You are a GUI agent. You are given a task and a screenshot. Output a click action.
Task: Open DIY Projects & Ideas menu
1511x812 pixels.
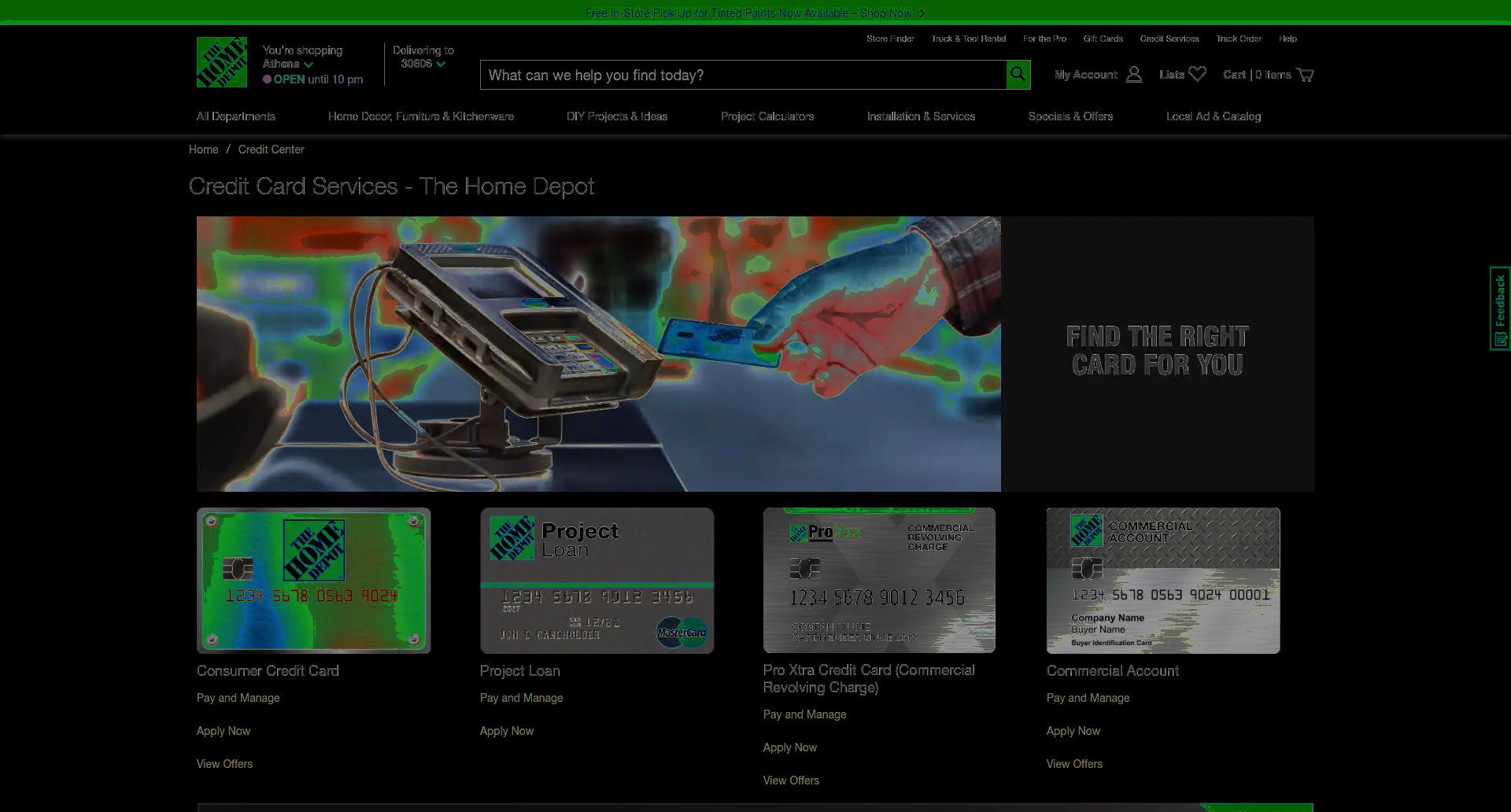click(617, 116)
